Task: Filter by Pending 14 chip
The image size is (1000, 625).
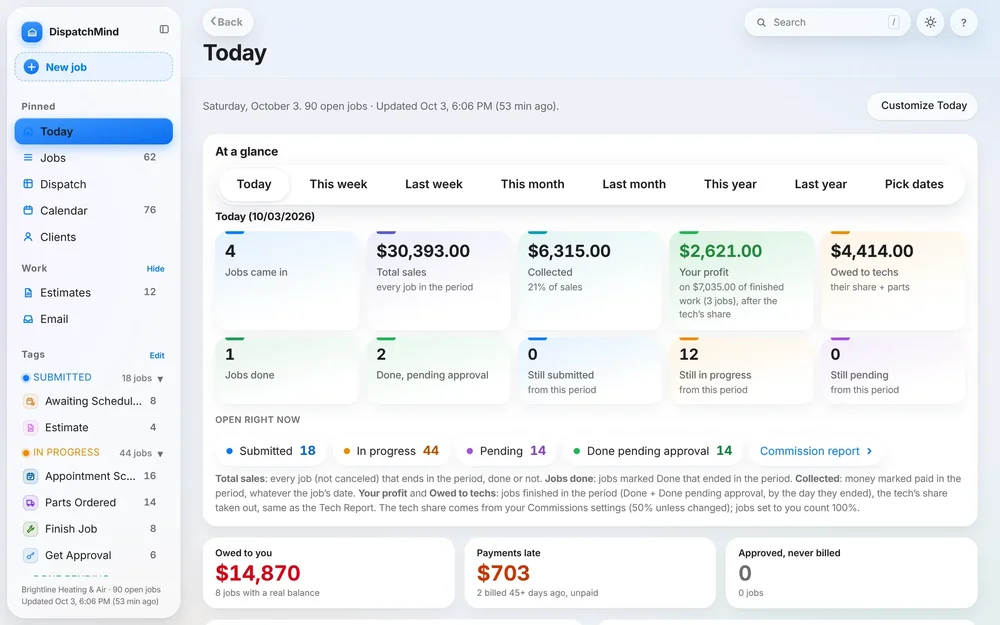Action: coord(506,451)
